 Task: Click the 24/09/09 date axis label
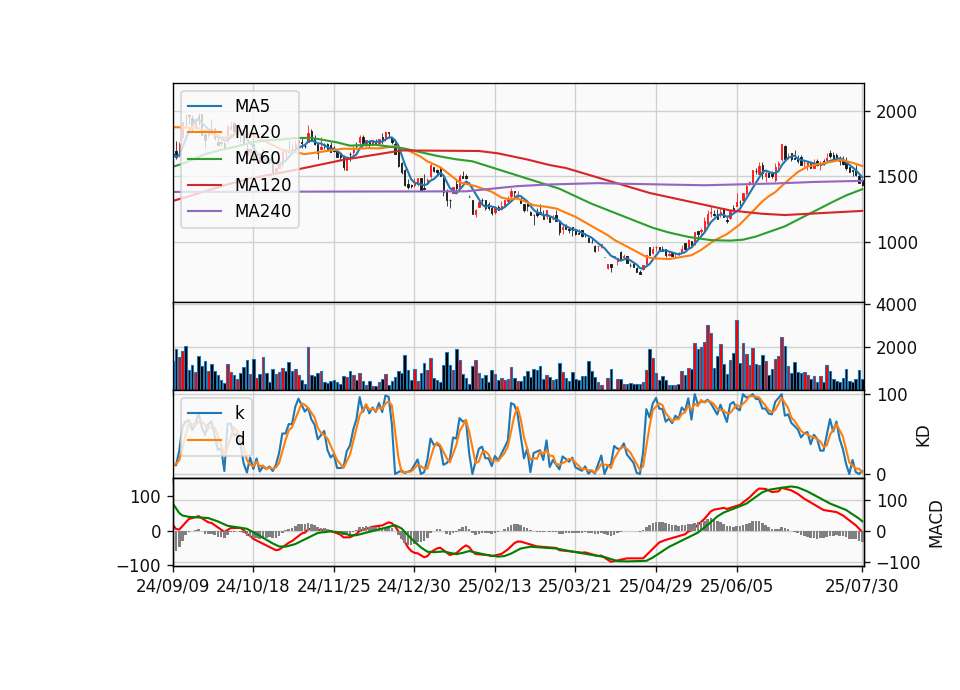point(173,586)
